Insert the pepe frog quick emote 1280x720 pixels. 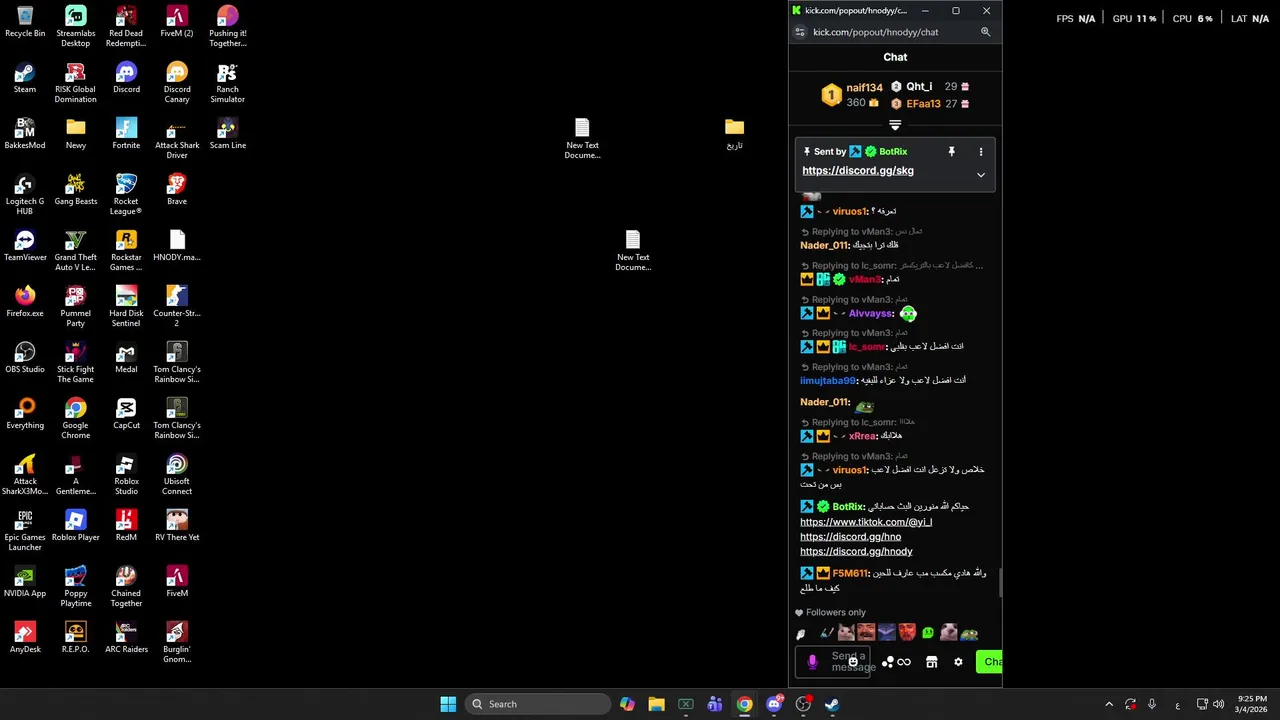tap(969, 633)
